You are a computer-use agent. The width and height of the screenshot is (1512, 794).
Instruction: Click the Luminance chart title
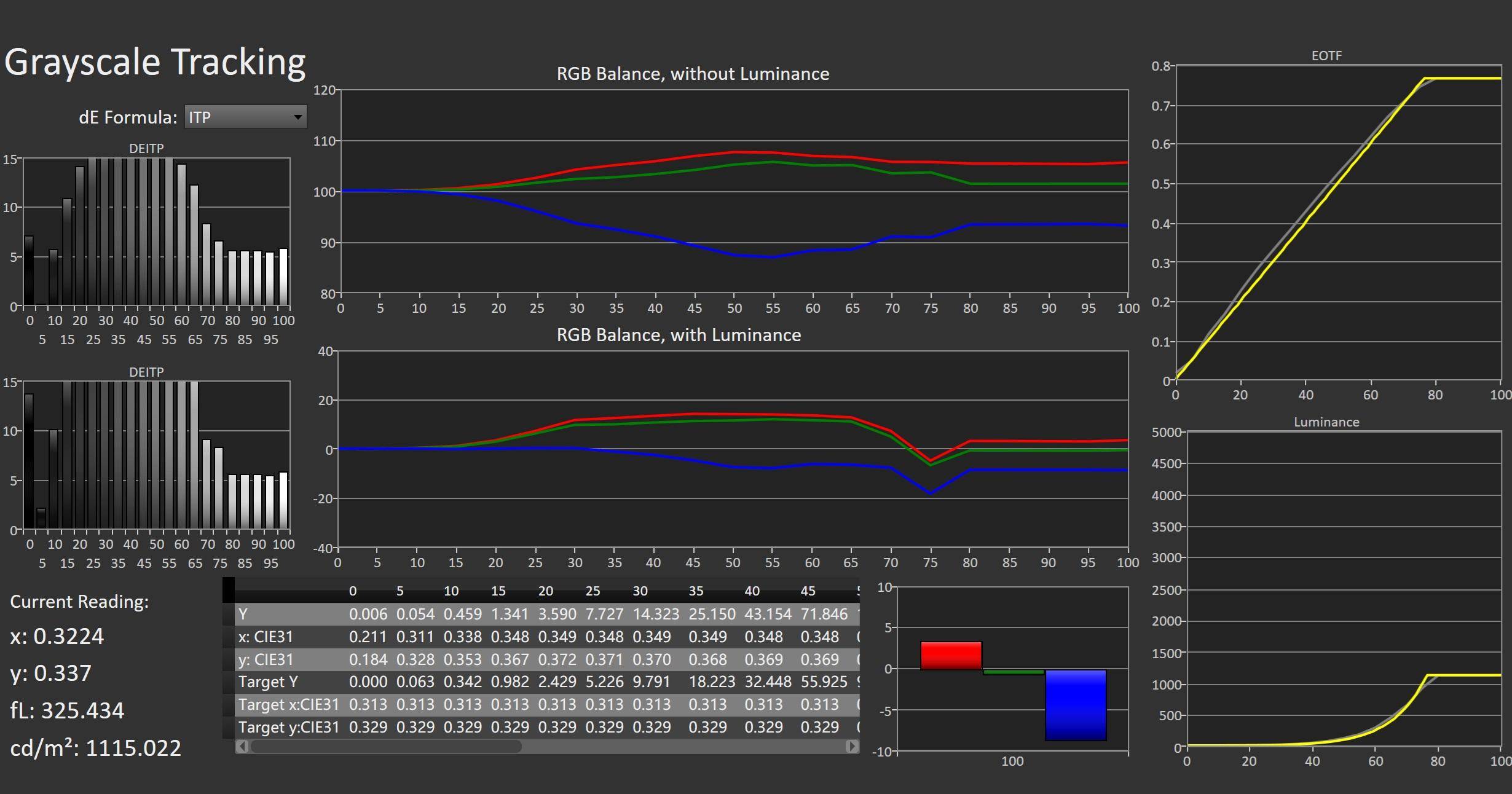[x=1326, y=422]
